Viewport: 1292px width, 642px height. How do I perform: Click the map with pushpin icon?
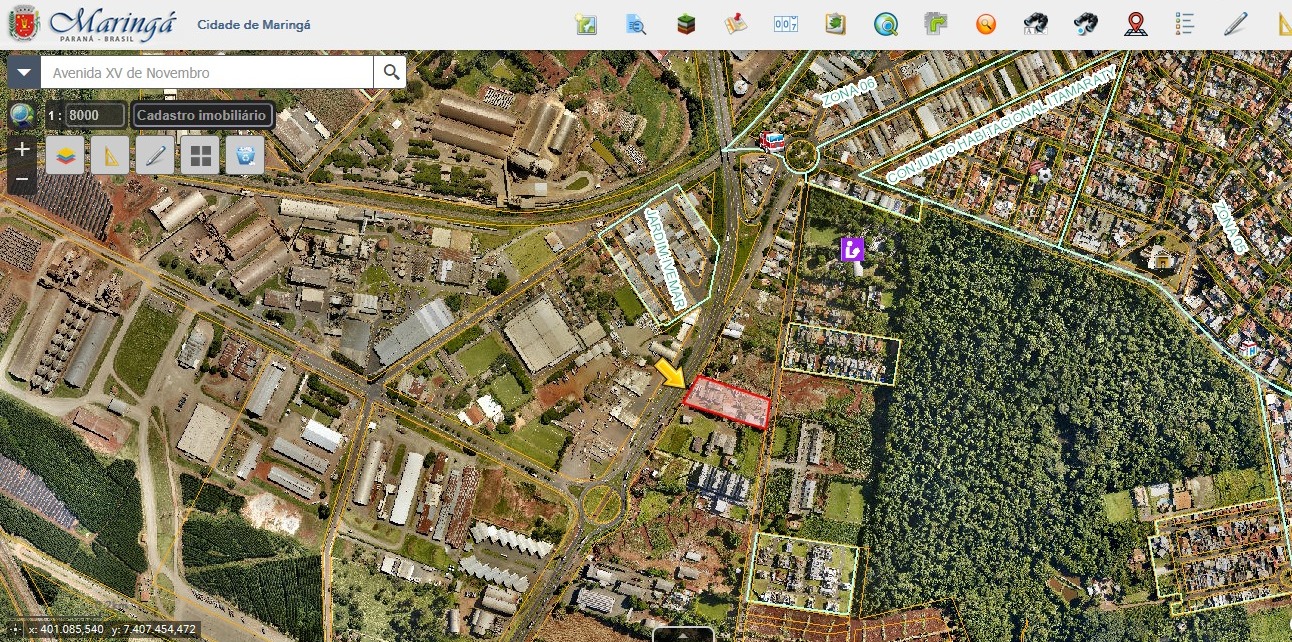pyautogui.click(x=736, y=23)
